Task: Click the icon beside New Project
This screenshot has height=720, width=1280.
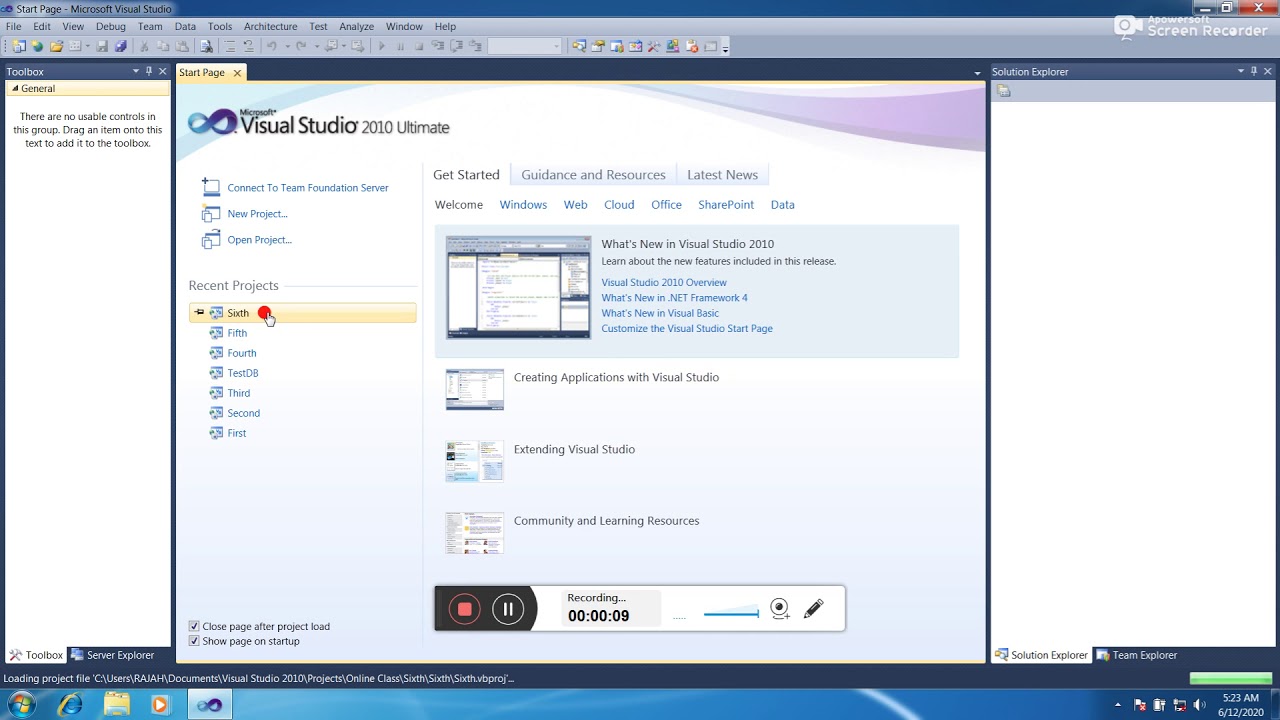Action: pos(210,213)
